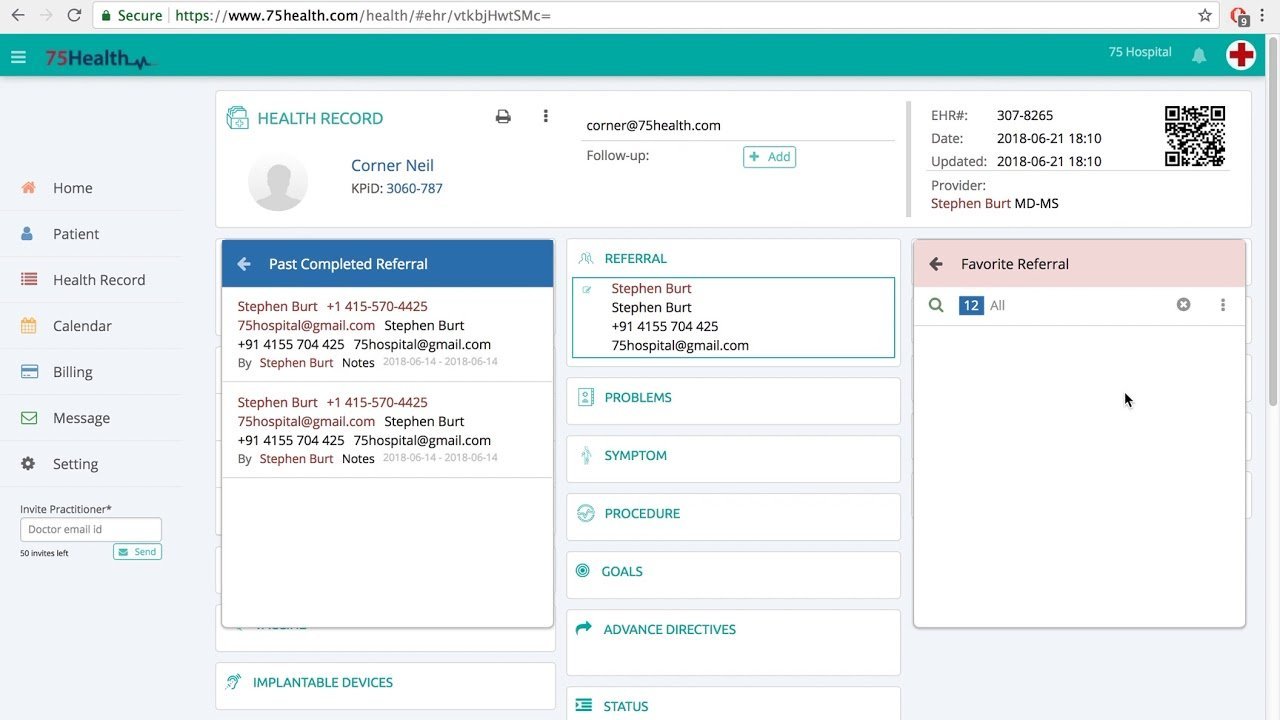
Task: Expand the Problems section
Action: tap(638, 398)
